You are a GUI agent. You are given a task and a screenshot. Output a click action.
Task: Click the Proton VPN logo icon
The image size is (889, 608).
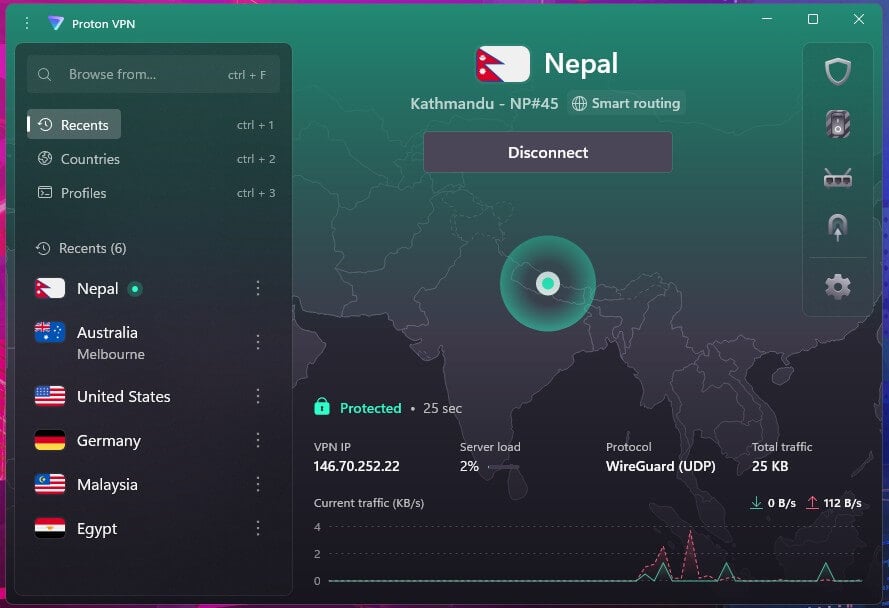56,23
